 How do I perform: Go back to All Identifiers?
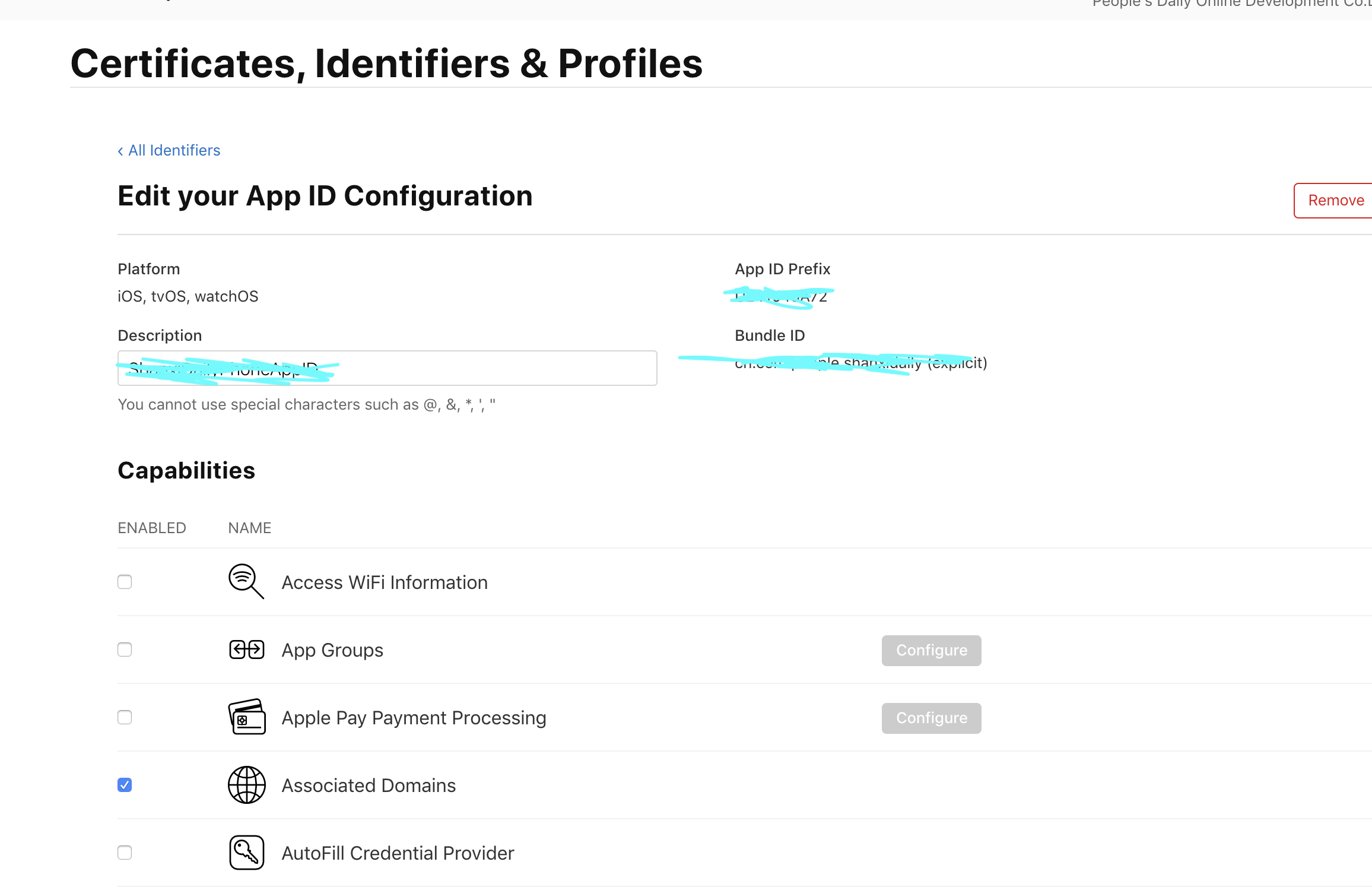point(169,150)
